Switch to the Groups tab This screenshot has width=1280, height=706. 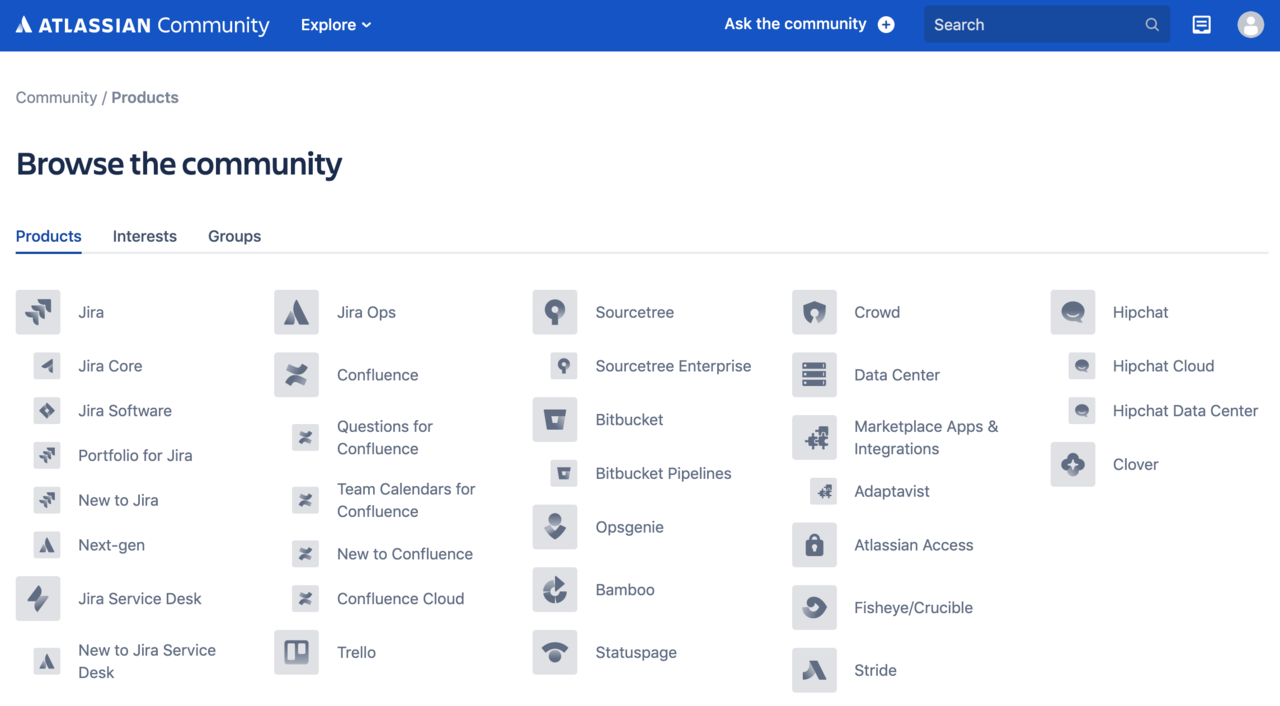(235, 236)
